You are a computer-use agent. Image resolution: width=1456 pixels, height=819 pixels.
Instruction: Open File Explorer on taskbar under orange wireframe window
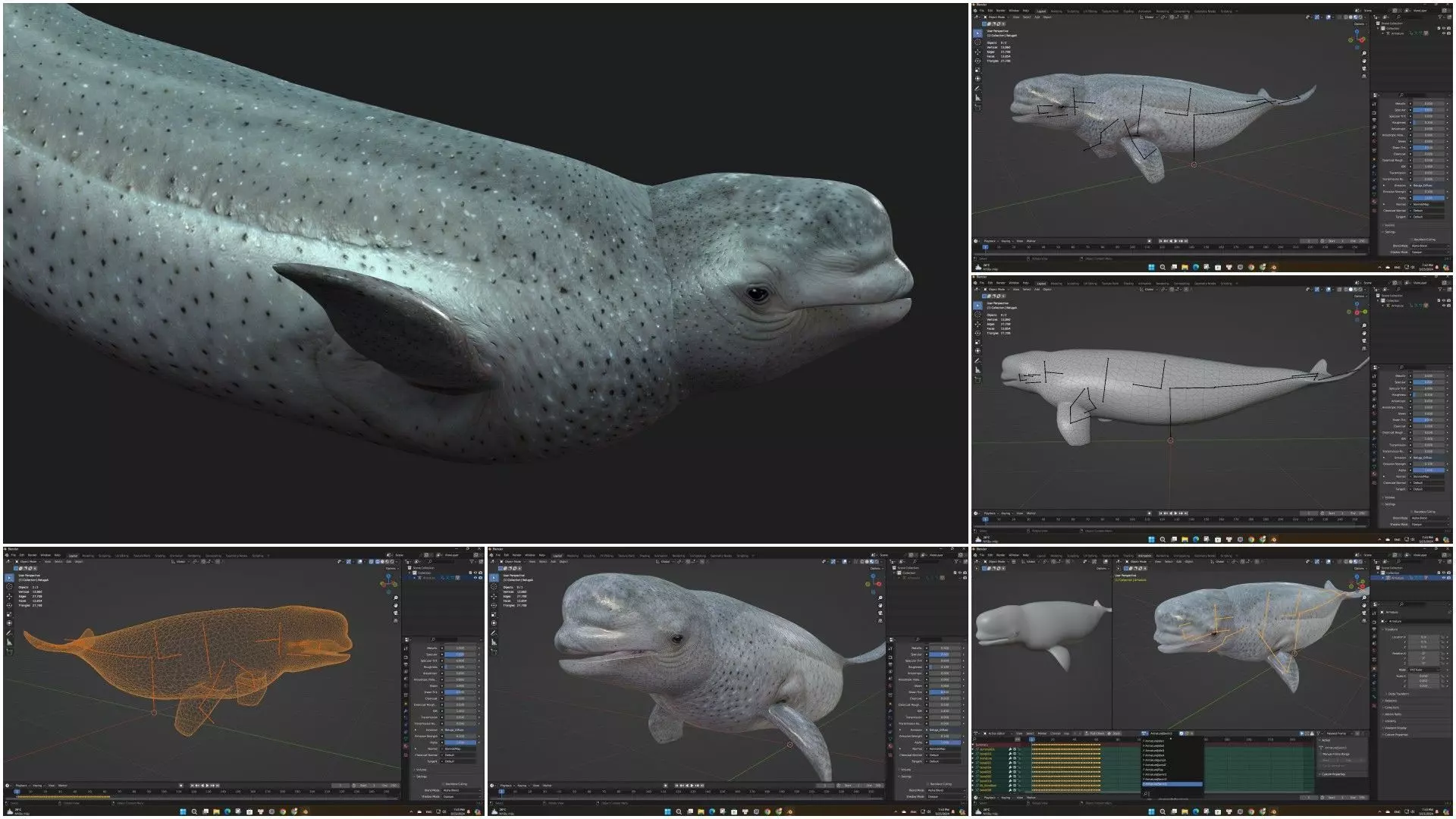tap(216, 811)
